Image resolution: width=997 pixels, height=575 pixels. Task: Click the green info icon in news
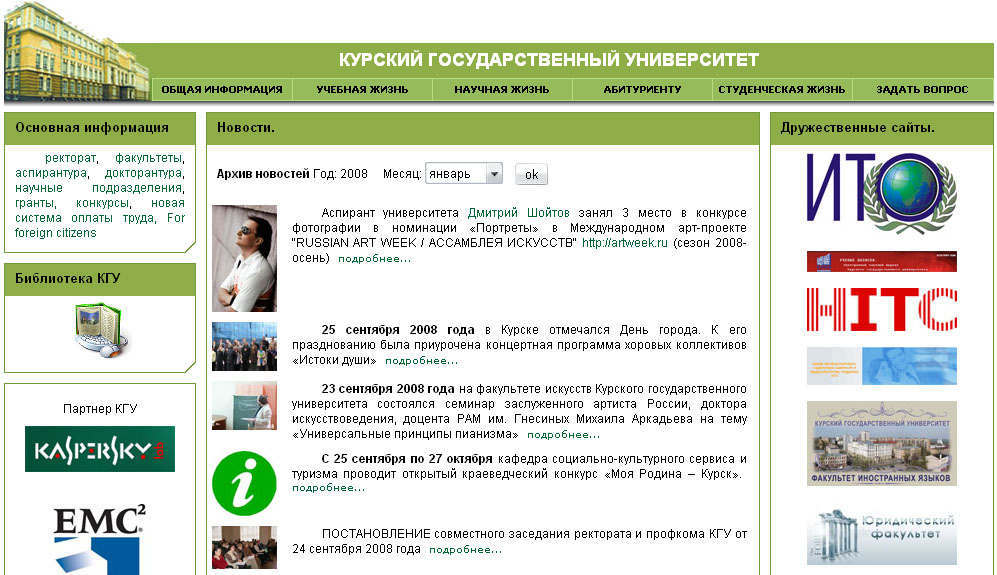(244, 483)
